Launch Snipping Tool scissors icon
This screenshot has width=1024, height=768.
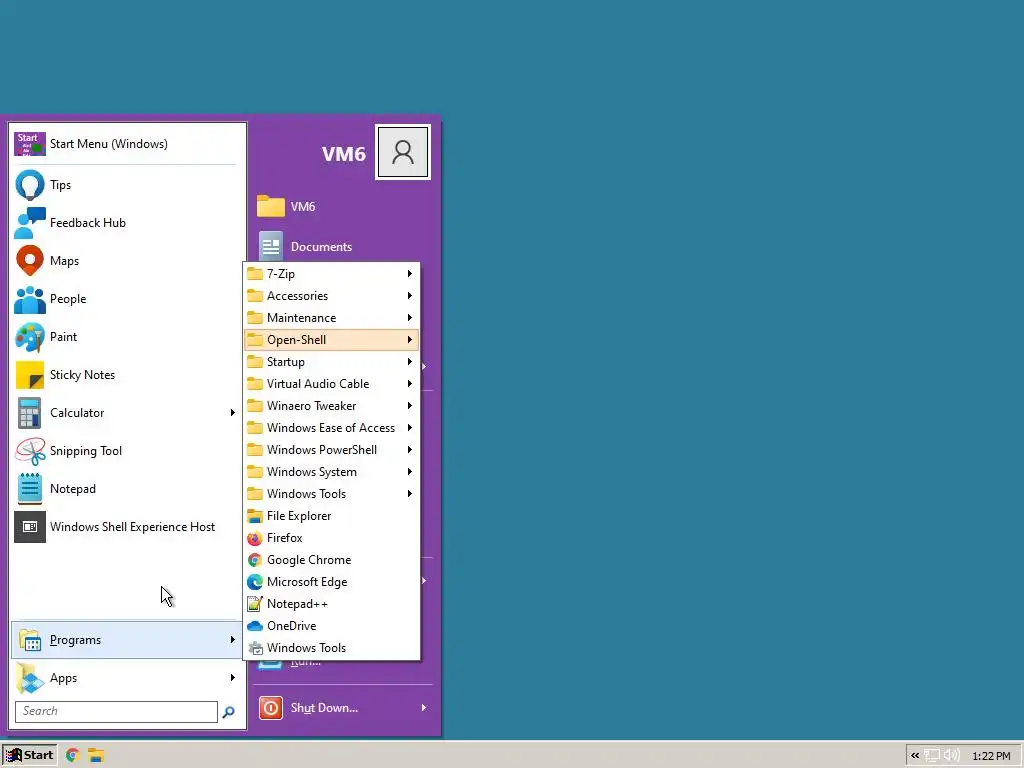click(x=29, y=451)
